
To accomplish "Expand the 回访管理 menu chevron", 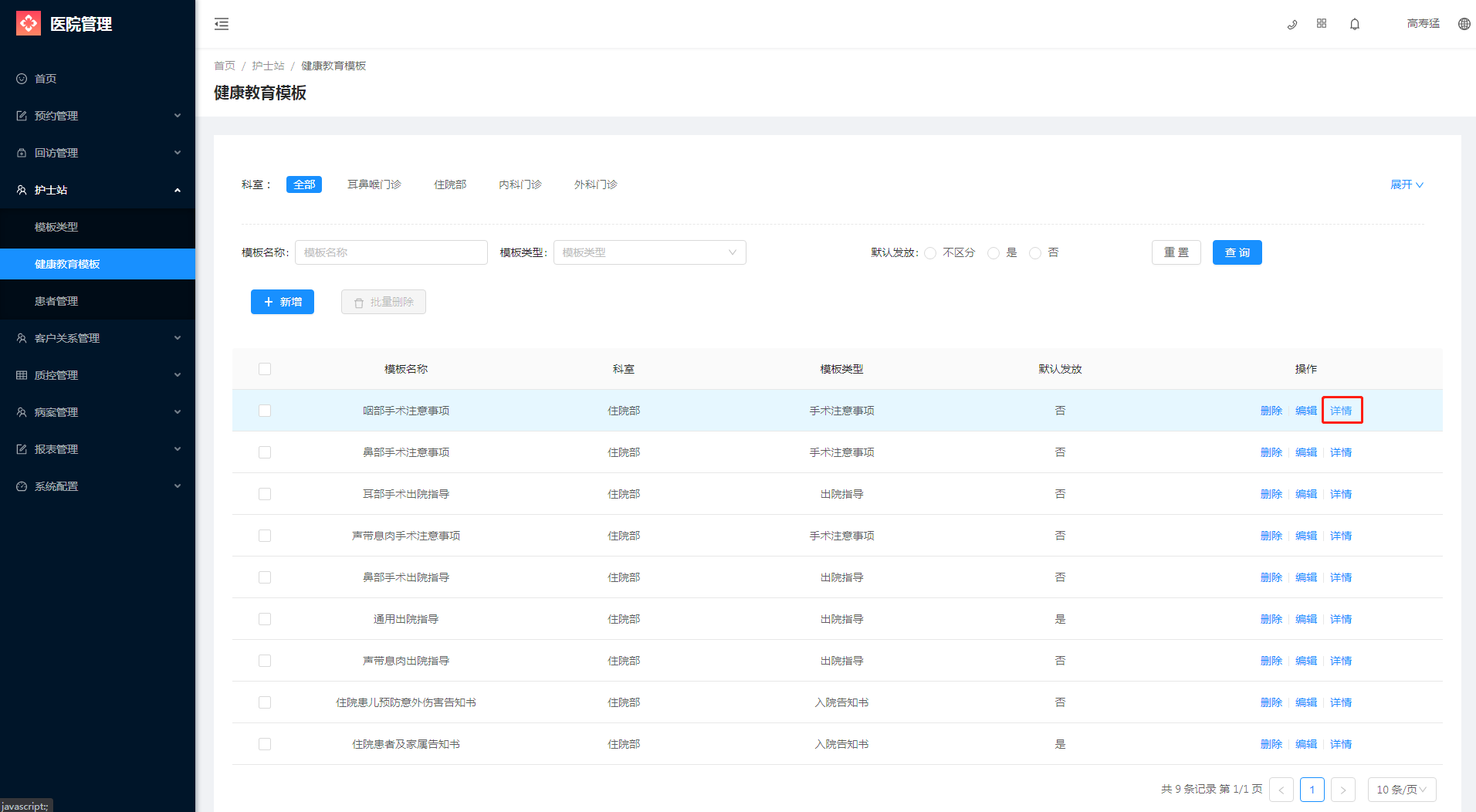I will pos(178,153).
